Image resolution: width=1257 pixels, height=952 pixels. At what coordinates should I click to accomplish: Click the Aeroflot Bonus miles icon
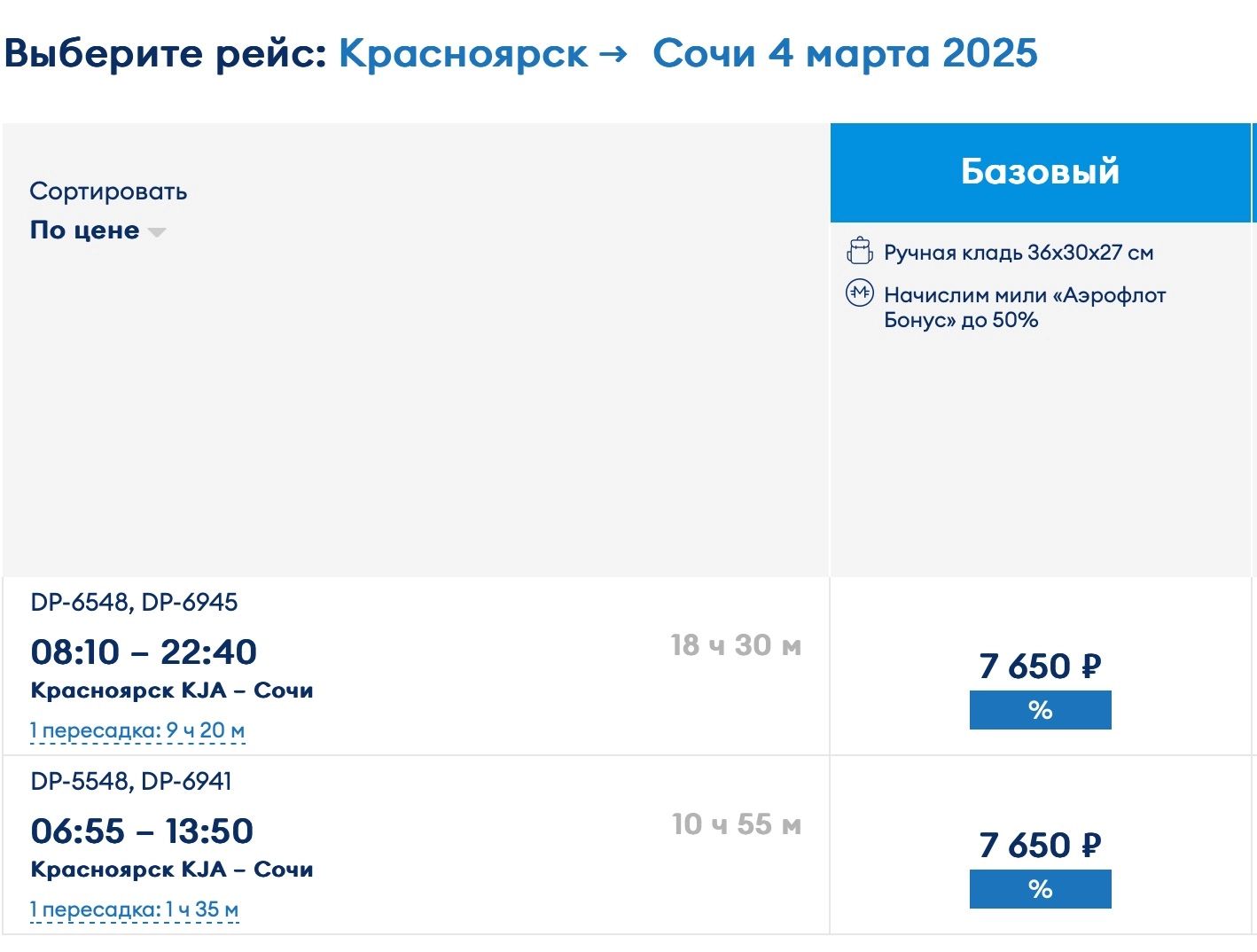click(x=859, y=293)
